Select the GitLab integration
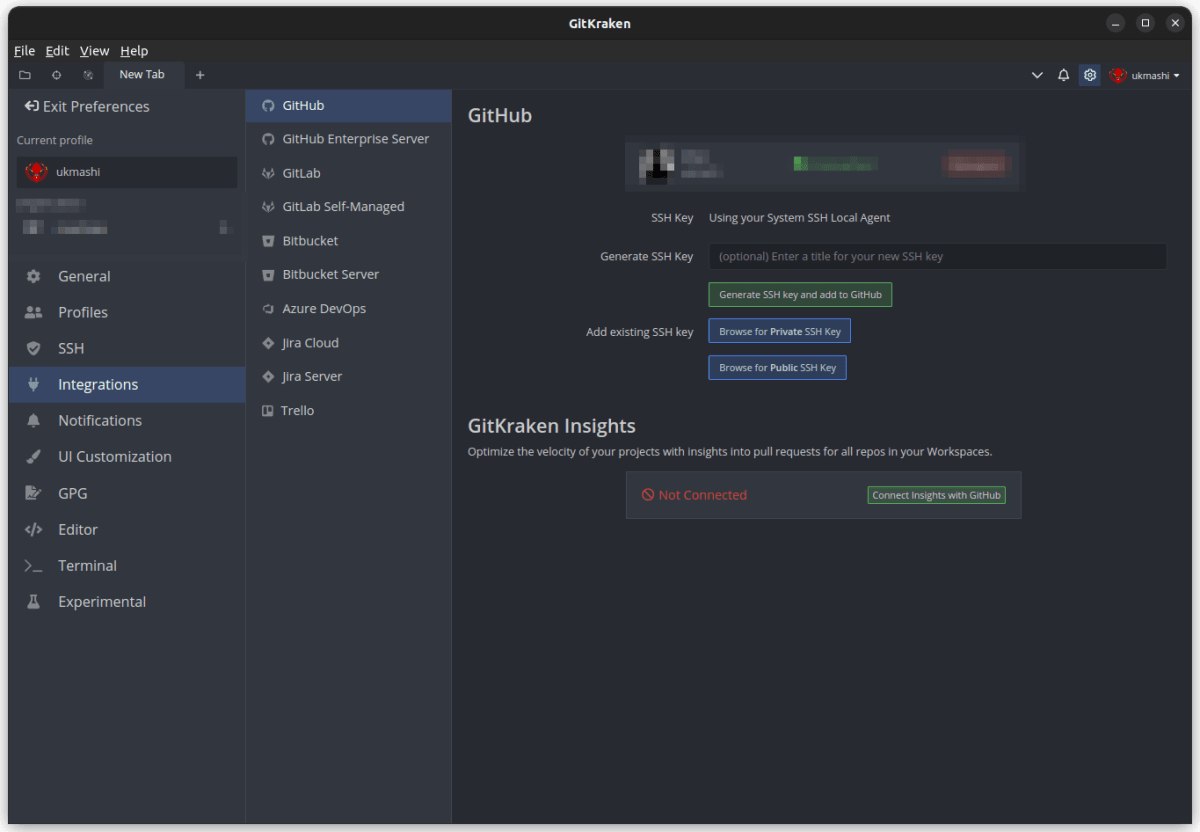1200x832 pixels. (349, 173)
